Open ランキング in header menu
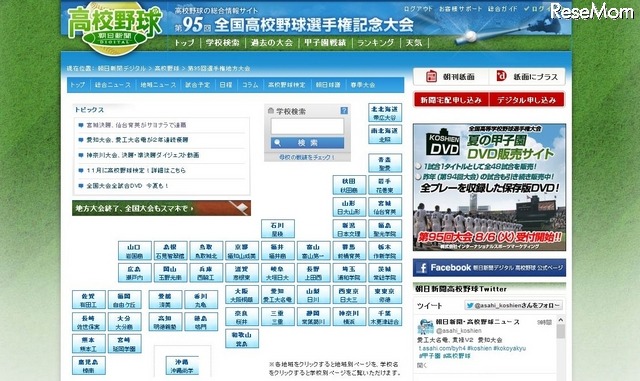The image size is (640, 381). 376,42
